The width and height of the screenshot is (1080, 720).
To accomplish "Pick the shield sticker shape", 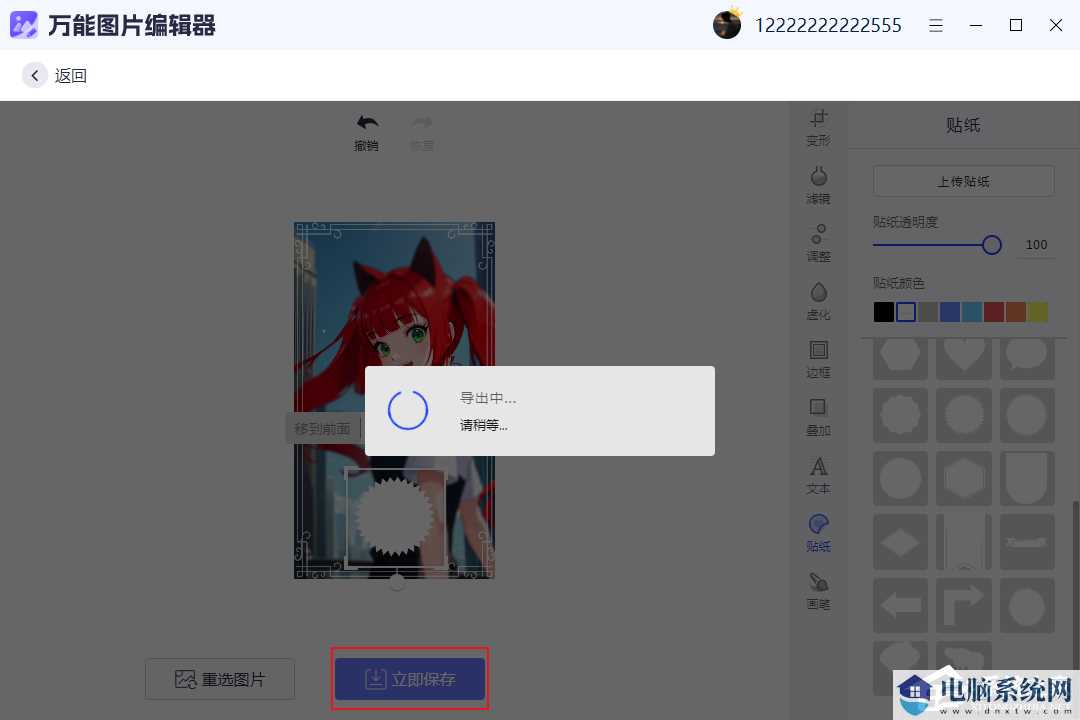I will pos(1027,478).
